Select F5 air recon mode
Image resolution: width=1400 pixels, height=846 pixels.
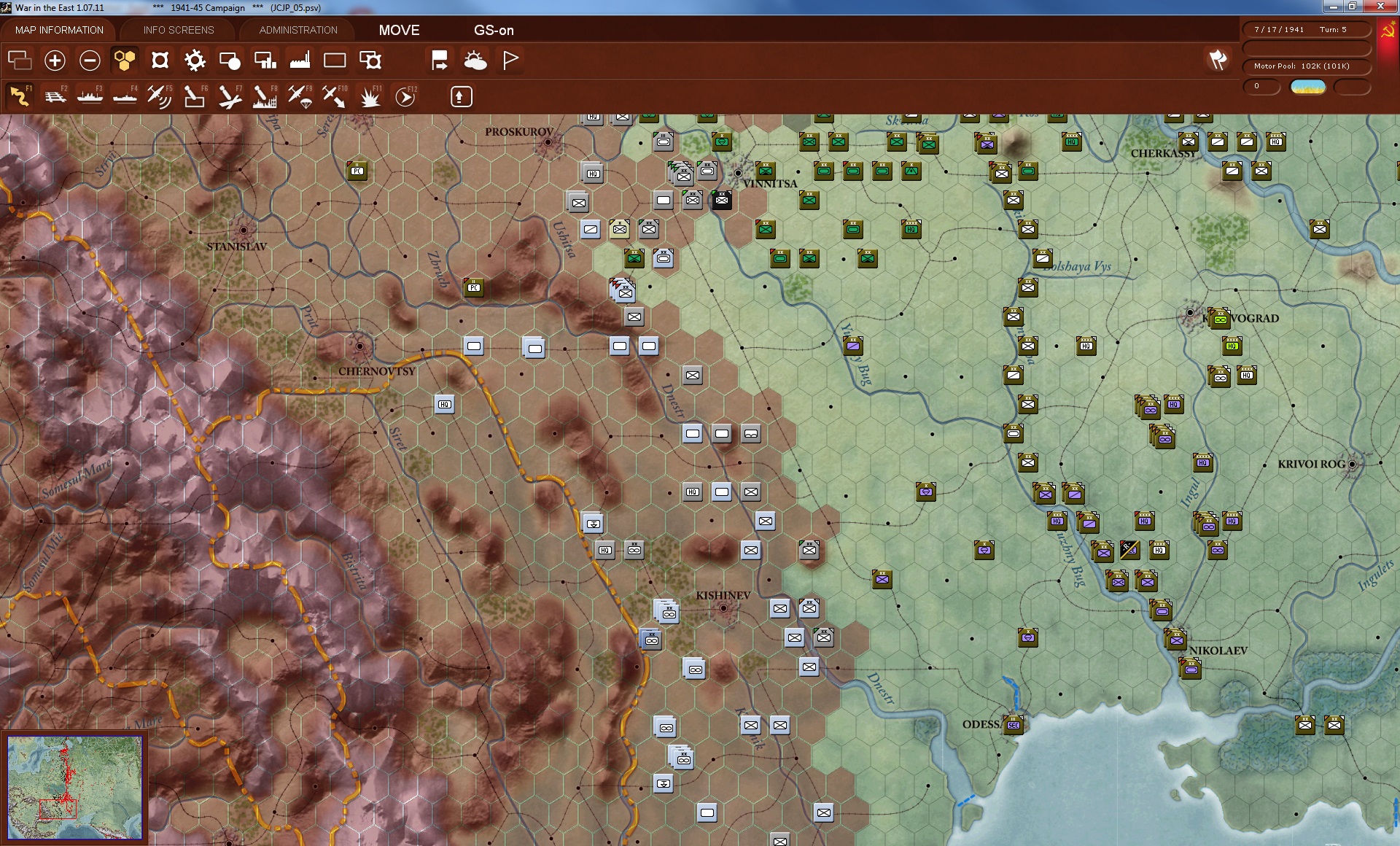click(160, 96)
